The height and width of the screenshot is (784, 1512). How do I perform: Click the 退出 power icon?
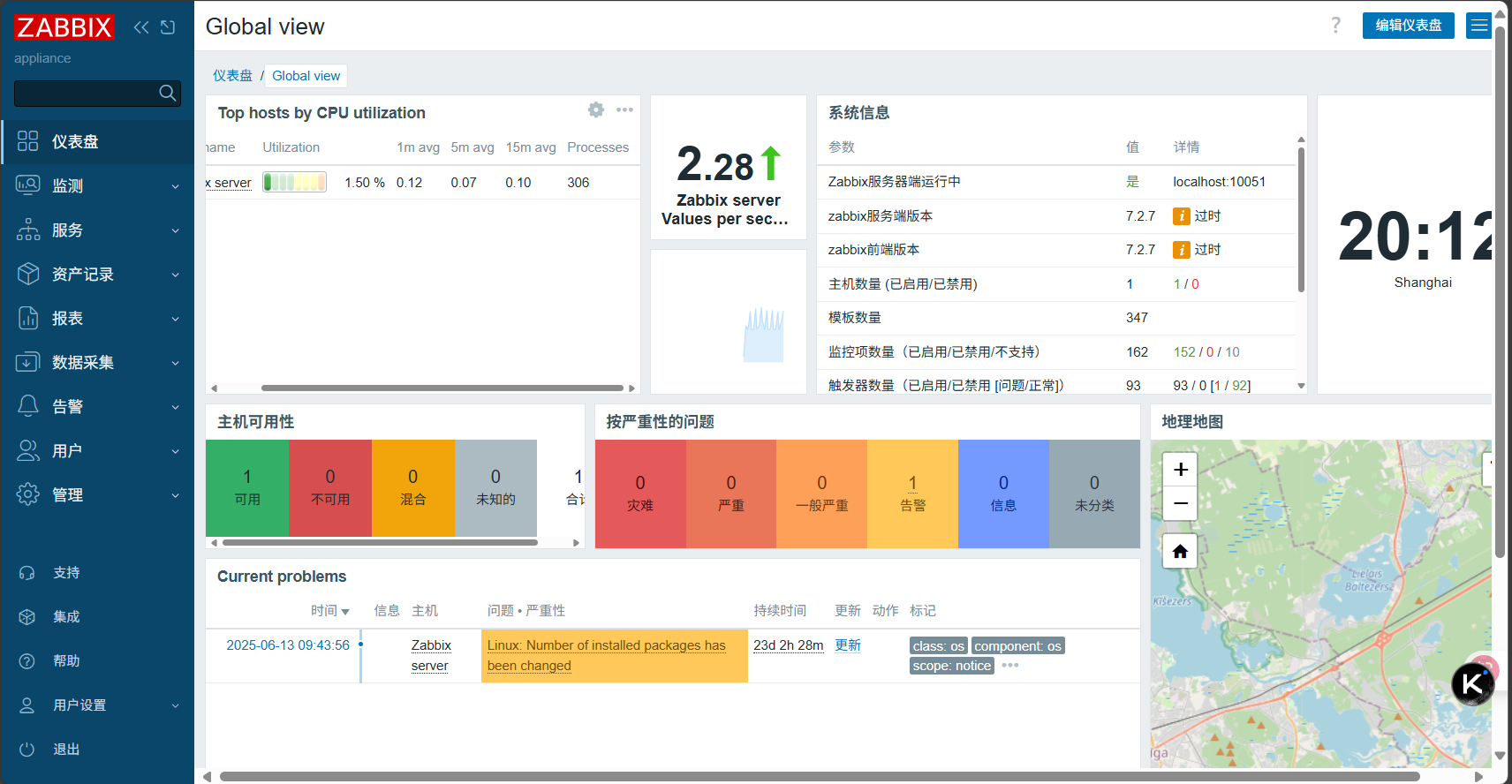[x=27, y=750]
